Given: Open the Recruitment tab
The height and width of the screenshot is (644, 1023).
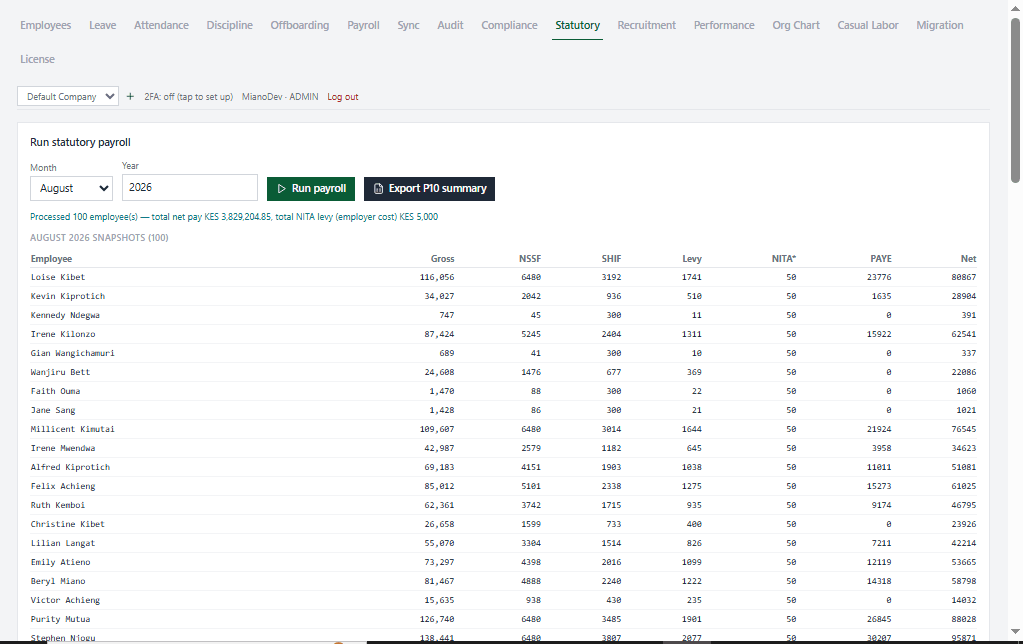Looking at the screenshot, I should click(647, 25).
